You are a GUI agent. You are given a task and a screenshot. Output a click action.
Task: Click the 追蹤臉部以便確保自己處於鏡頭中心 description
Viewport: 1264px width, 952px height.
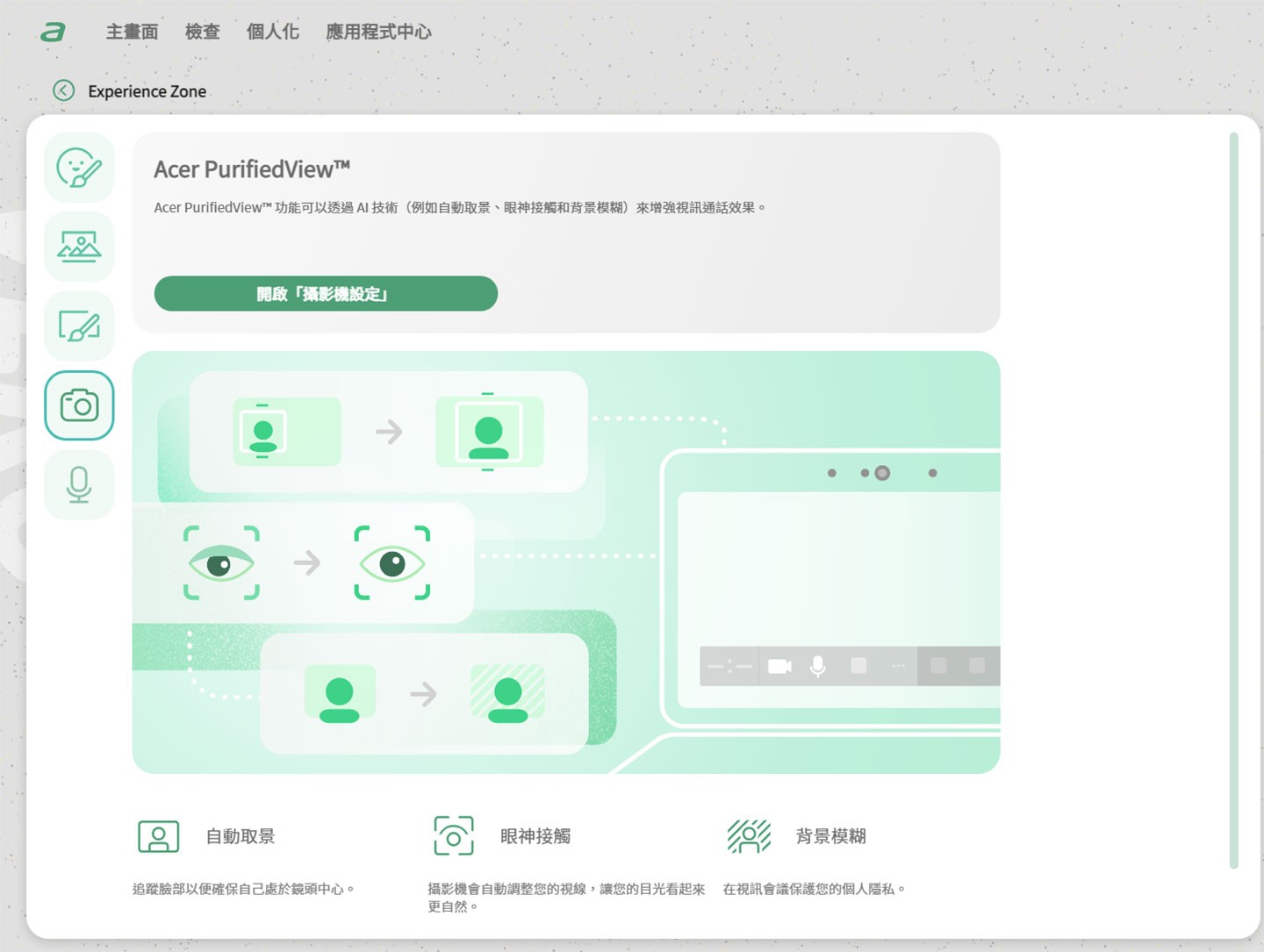(243, 889)
